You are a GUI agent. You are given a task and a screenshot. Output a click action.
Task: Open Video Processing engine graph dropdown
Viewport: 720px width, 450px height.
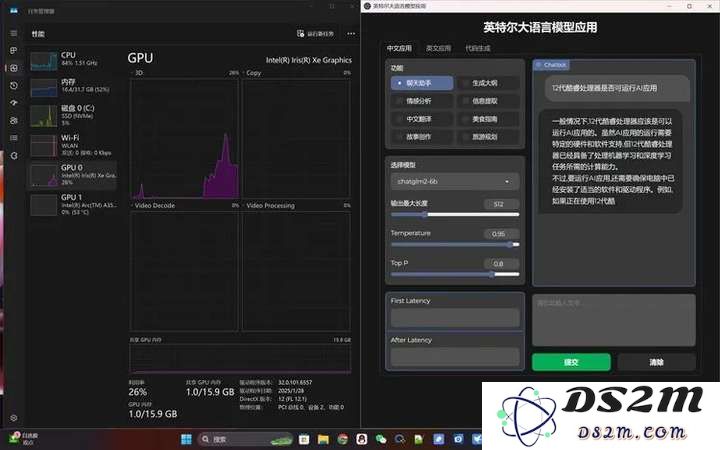pyautogui.click(x=269, y=206)
